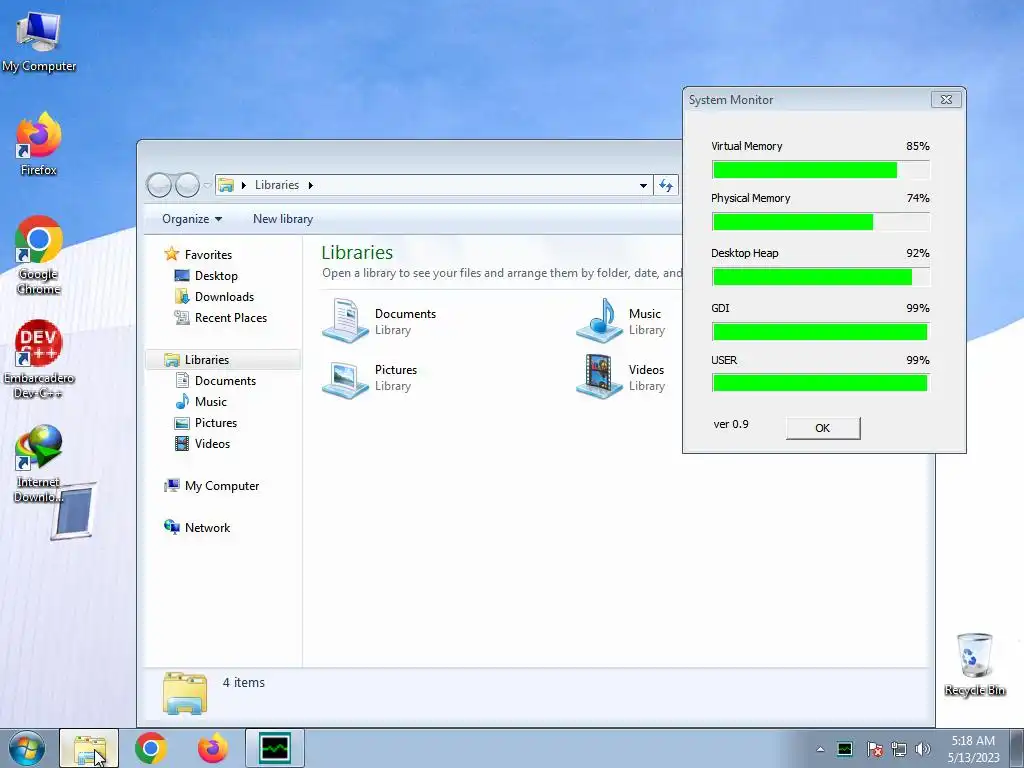The image size is (1024, 768).
Task: Open Chrome from the taskbar
Action: 151,748
